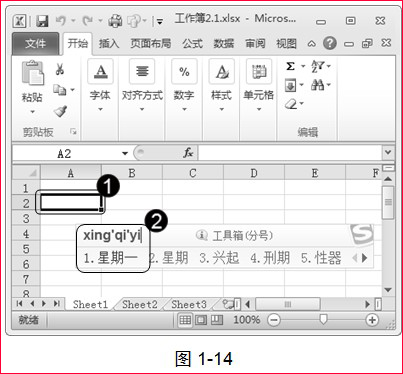Click the Insert Worksheet tab icon
The height and width of the screenshot is (374, 403).
pos(229,304)
